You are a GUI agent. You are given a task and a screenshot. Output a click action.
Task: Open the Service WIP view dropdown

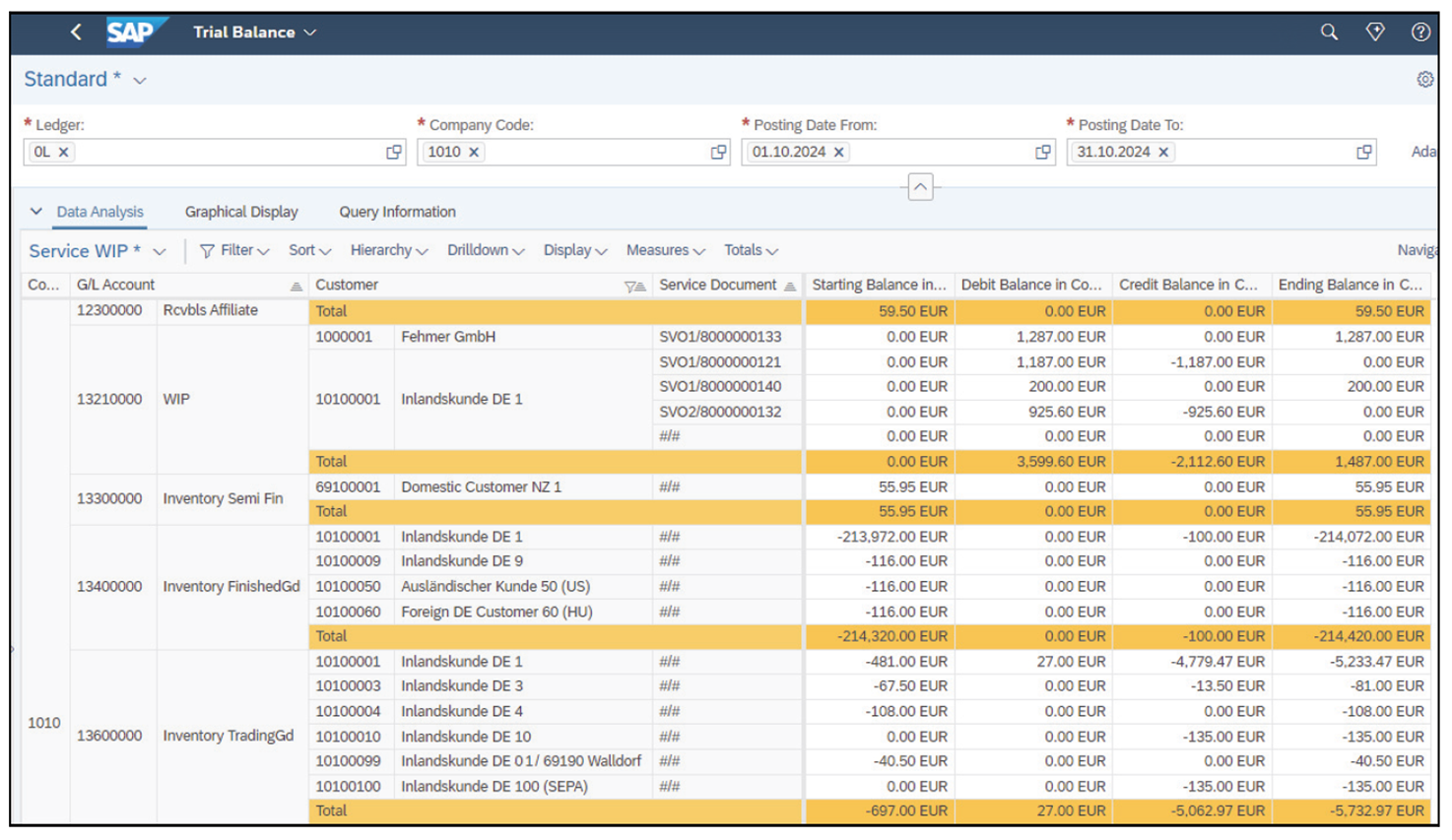pyautogui.click(x=160, y=252)
